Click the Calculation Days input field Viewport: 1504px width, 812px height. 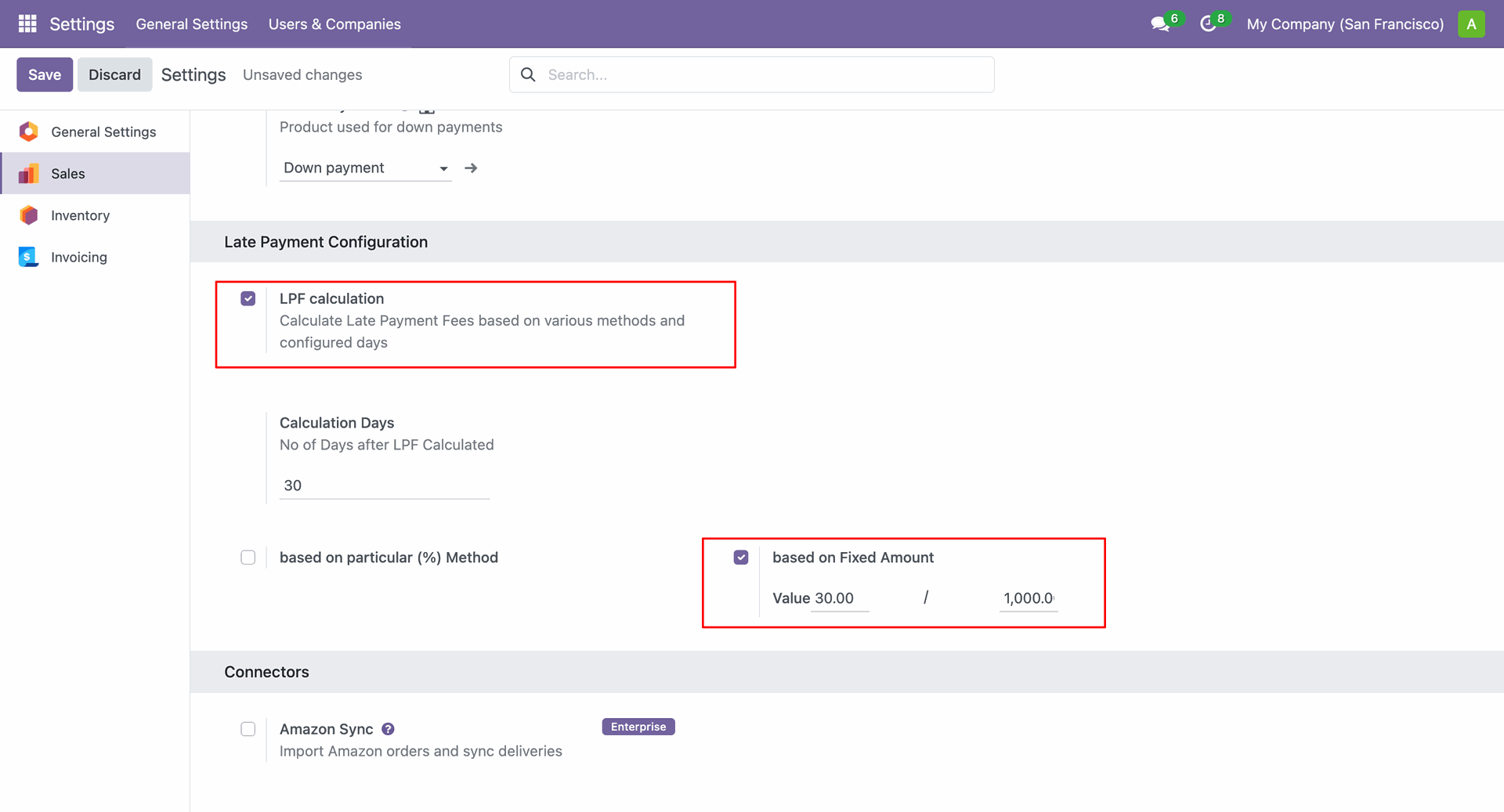pos(384,485)
